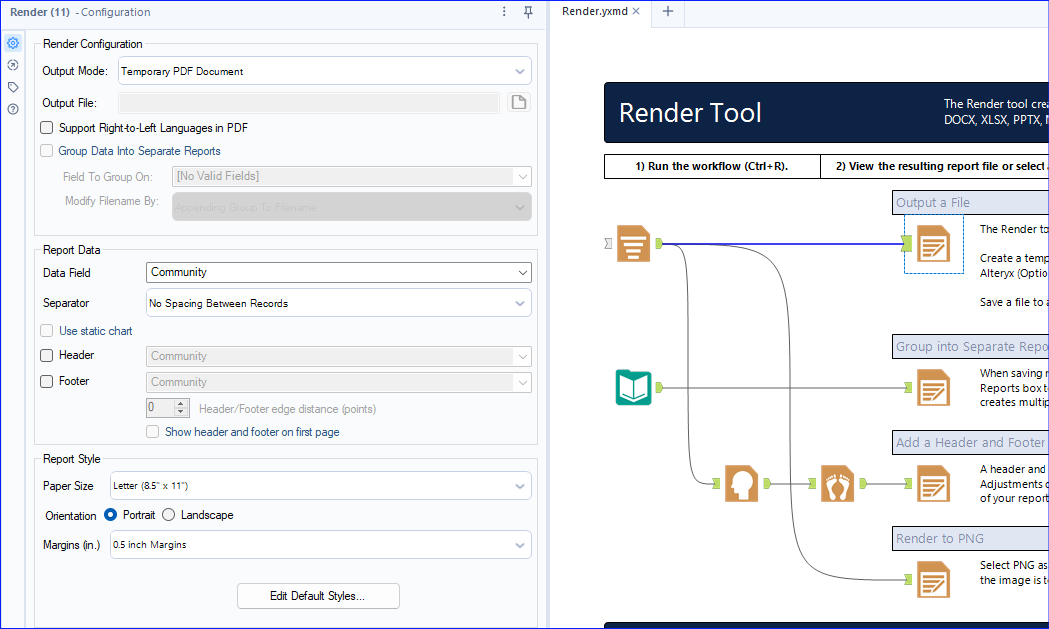Screen dimensions: 1049x629
Task: Open the Configuration gear icon in the sidebar
Action: coord(12,42)
